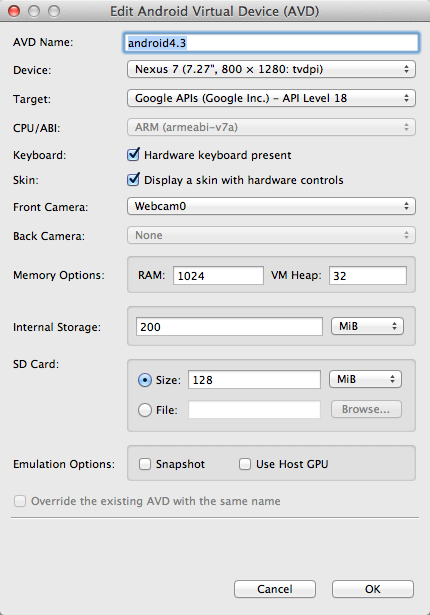Viewport: 430px width, 615px height.
Task: Click the VM Heap field showing 32
Action: [x=368, y=275]
